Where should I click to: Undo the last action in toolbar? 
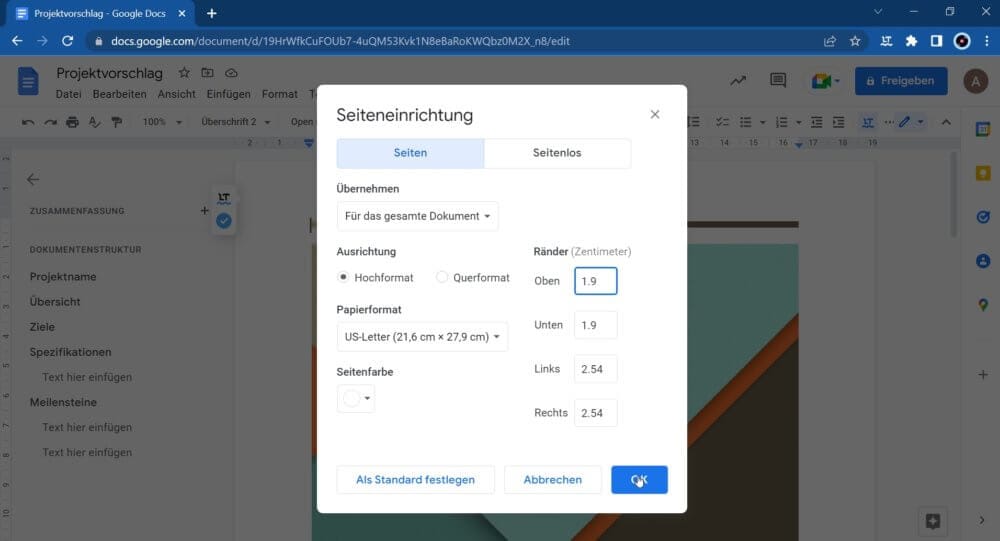click(x=27, y=122)
